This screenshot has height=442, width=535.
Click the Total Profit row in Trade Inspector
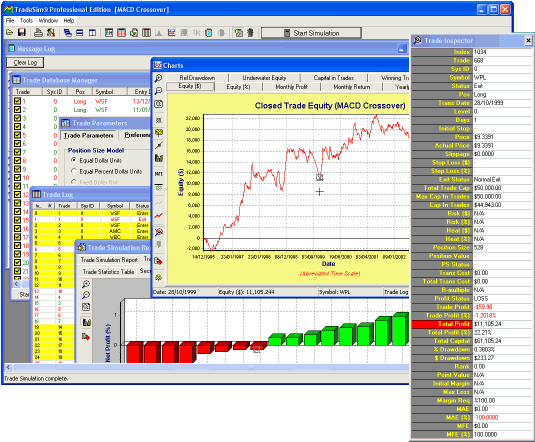click(x=472, y=324)
